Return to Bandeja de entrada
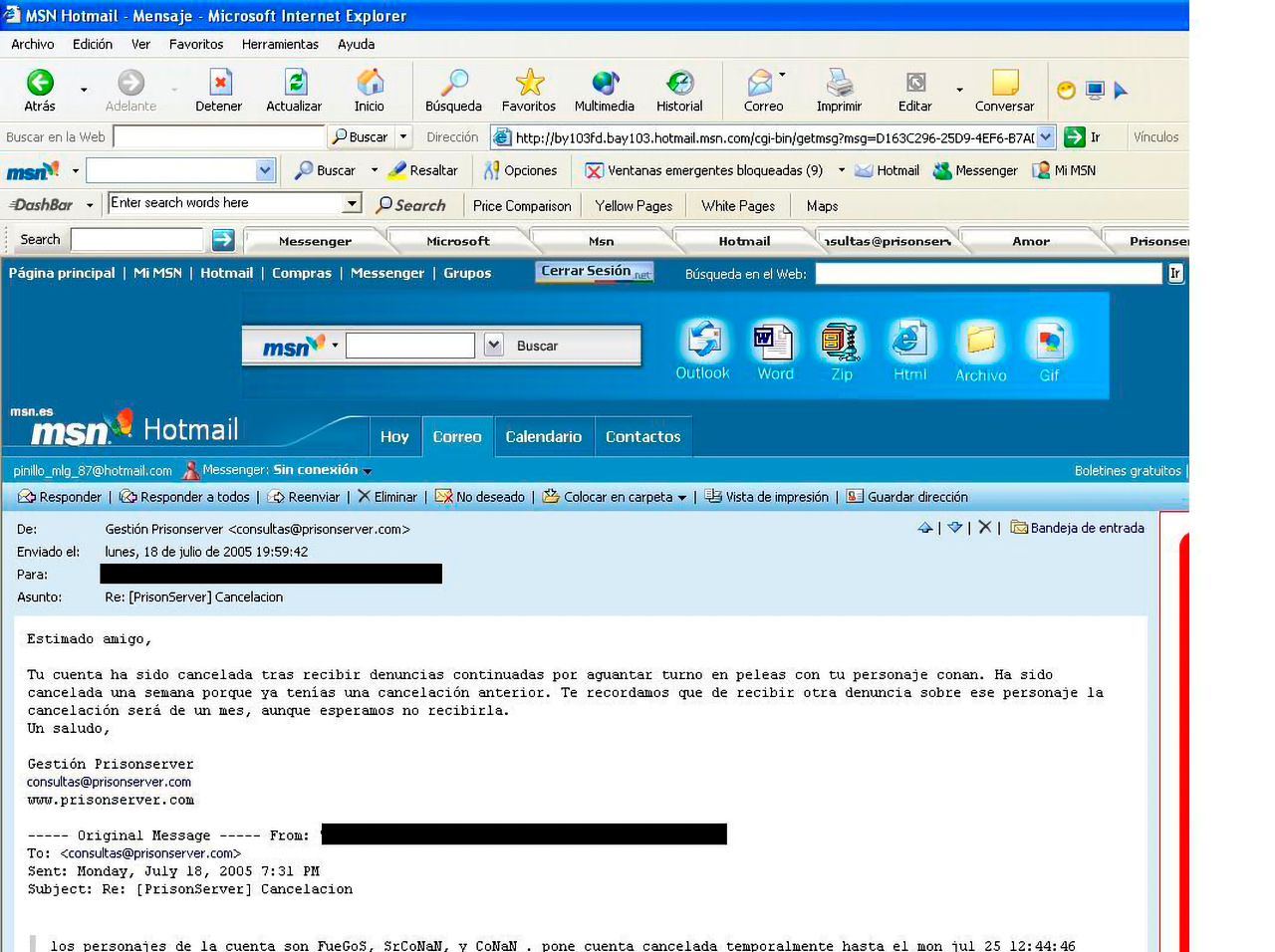This screenshot has height=952, width=1275. (1077, 528)
